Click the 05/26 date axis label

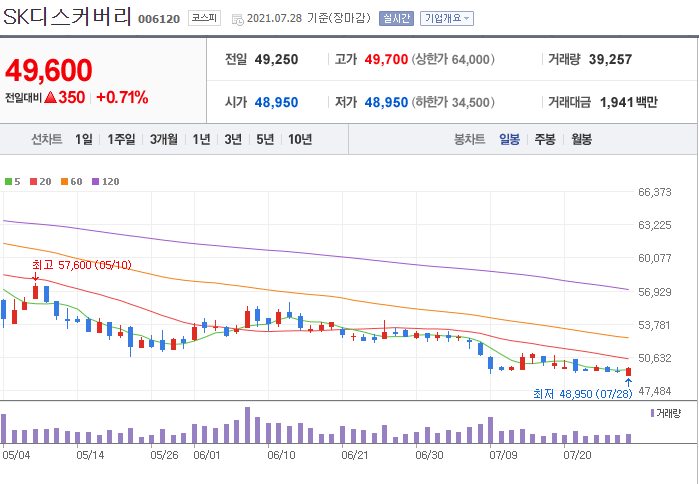click(164, 455)
